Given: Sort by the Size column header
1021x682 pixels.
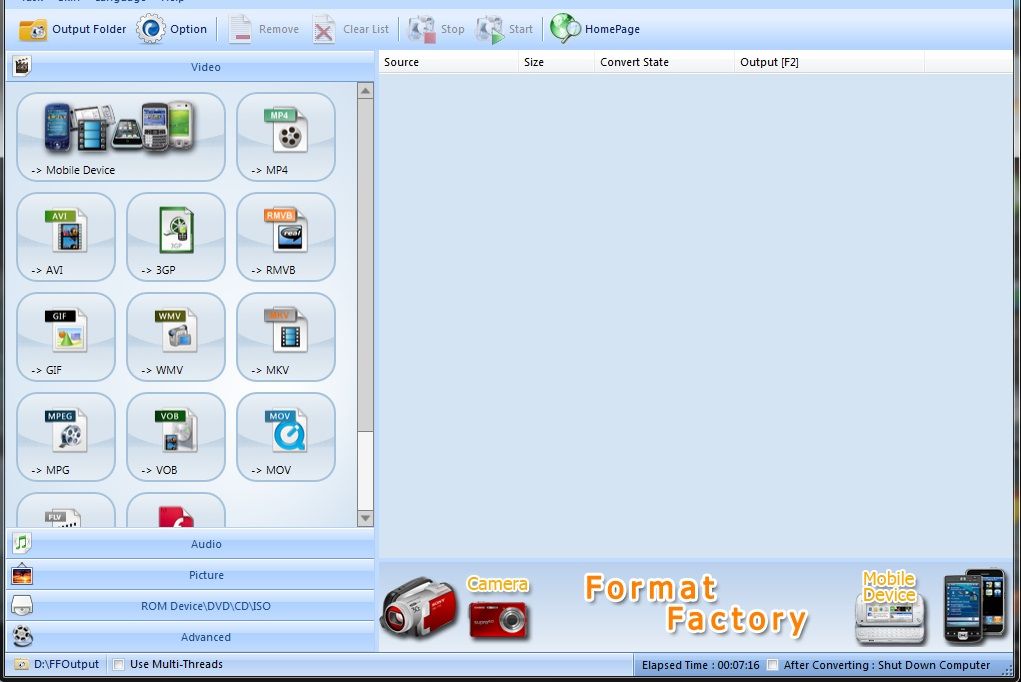Looking at the screenshot, I should coord(557,62).
